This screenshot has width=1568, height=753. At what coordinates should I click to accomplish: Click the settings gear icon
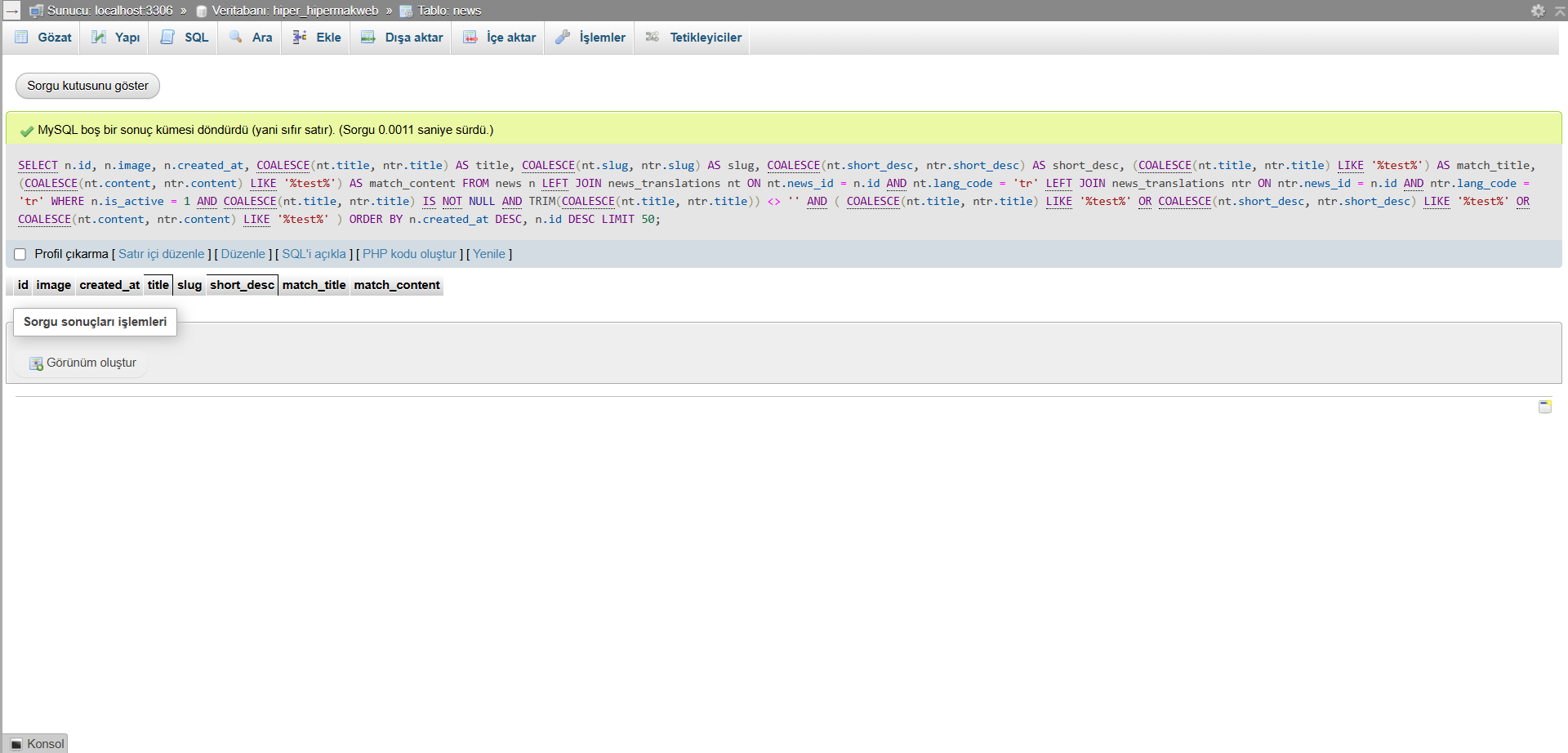click(x=1538, y=11)
